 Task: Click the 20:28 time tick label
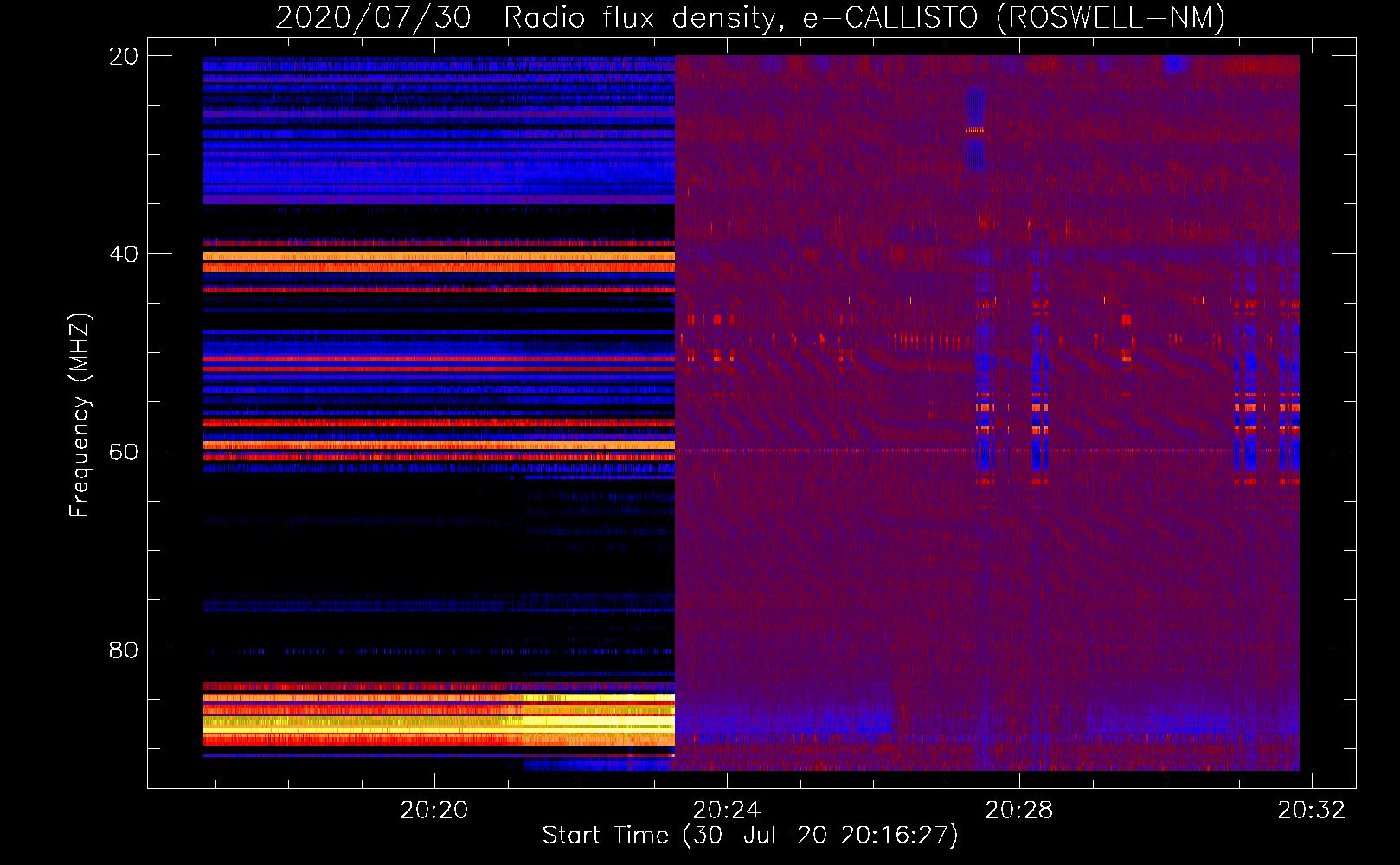point(1019,810)
